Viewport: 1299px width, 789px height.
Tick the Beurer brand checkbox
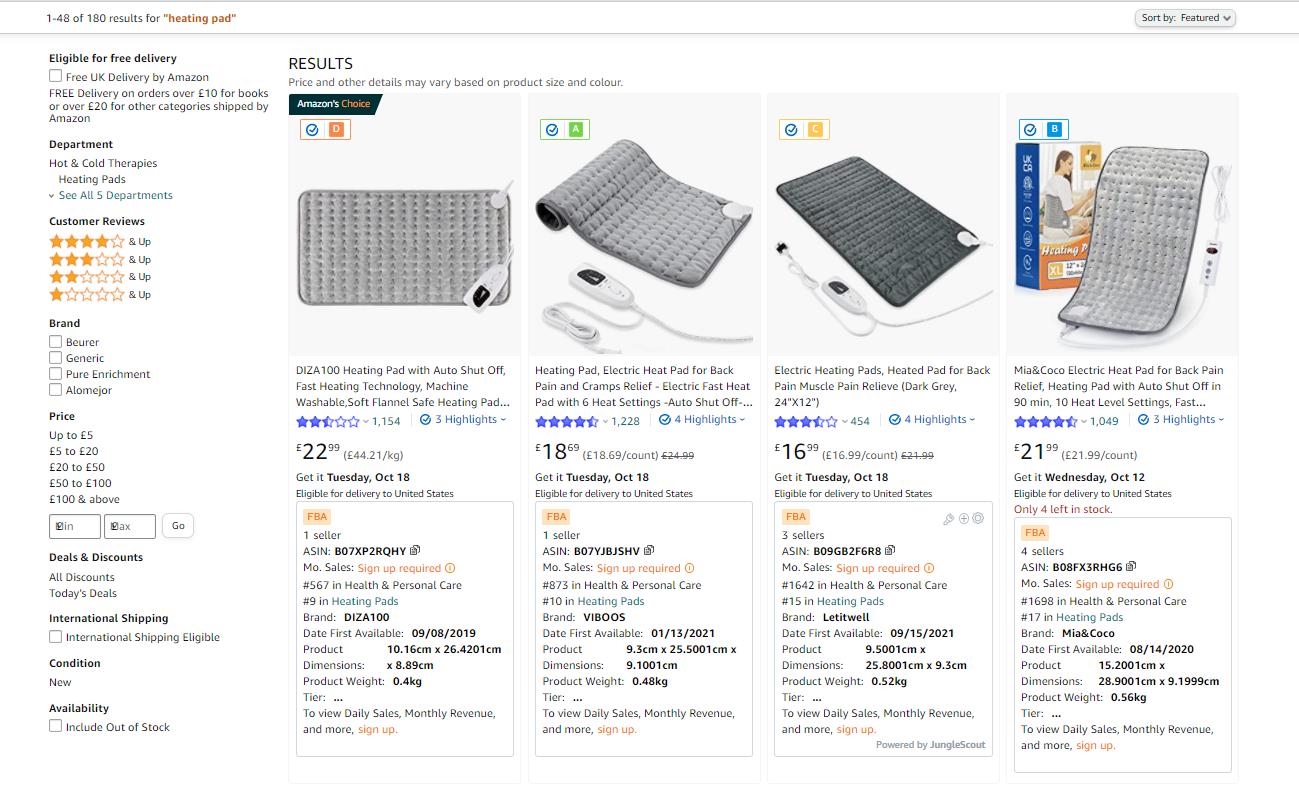pos(56,342)
